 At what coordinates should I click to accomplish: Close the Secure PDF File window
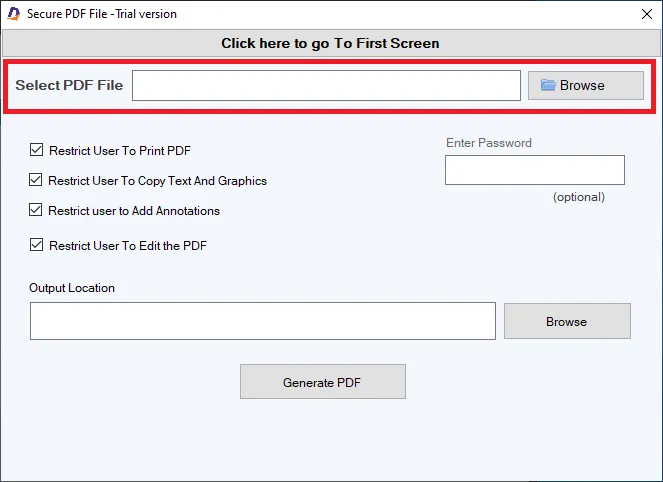point(647,14)
